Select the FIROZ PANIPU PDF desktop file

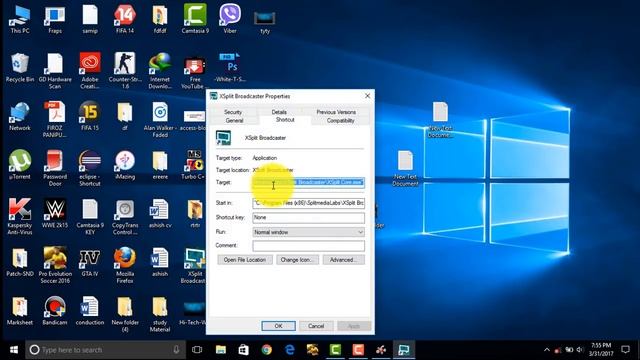point(55,119)
